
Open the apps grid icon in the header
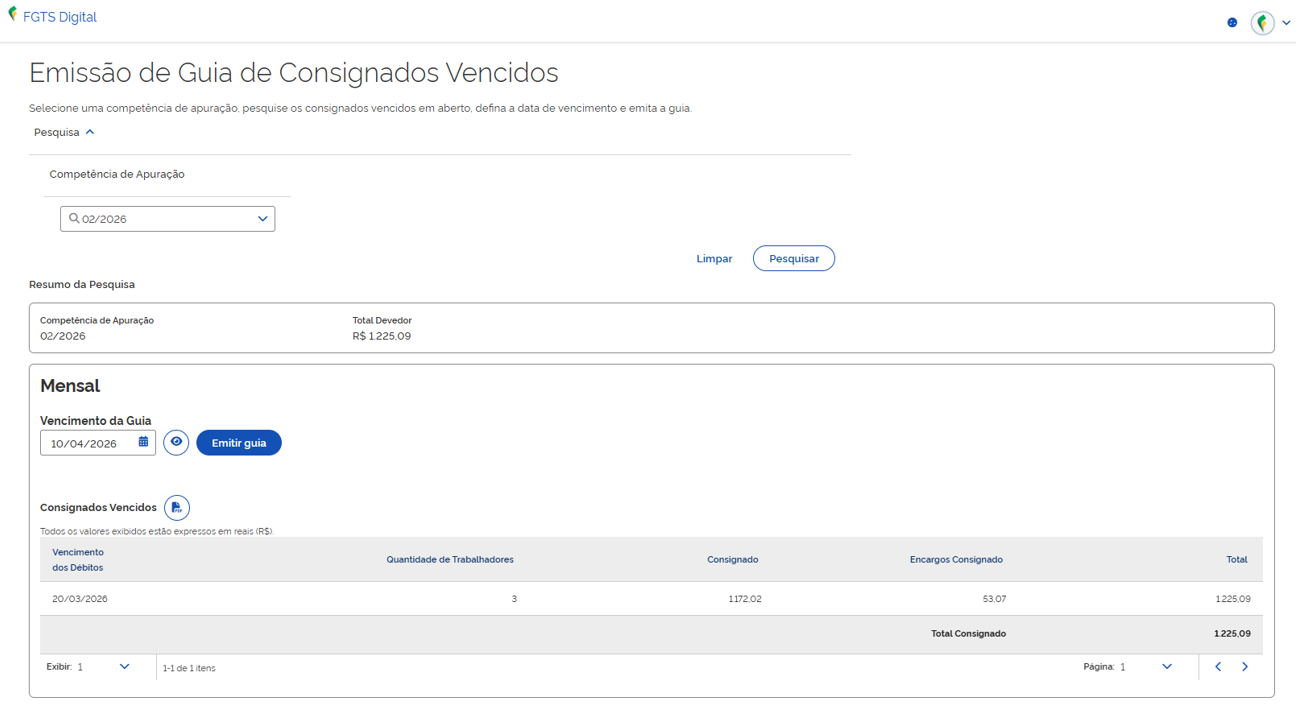tap(1232, 22)
